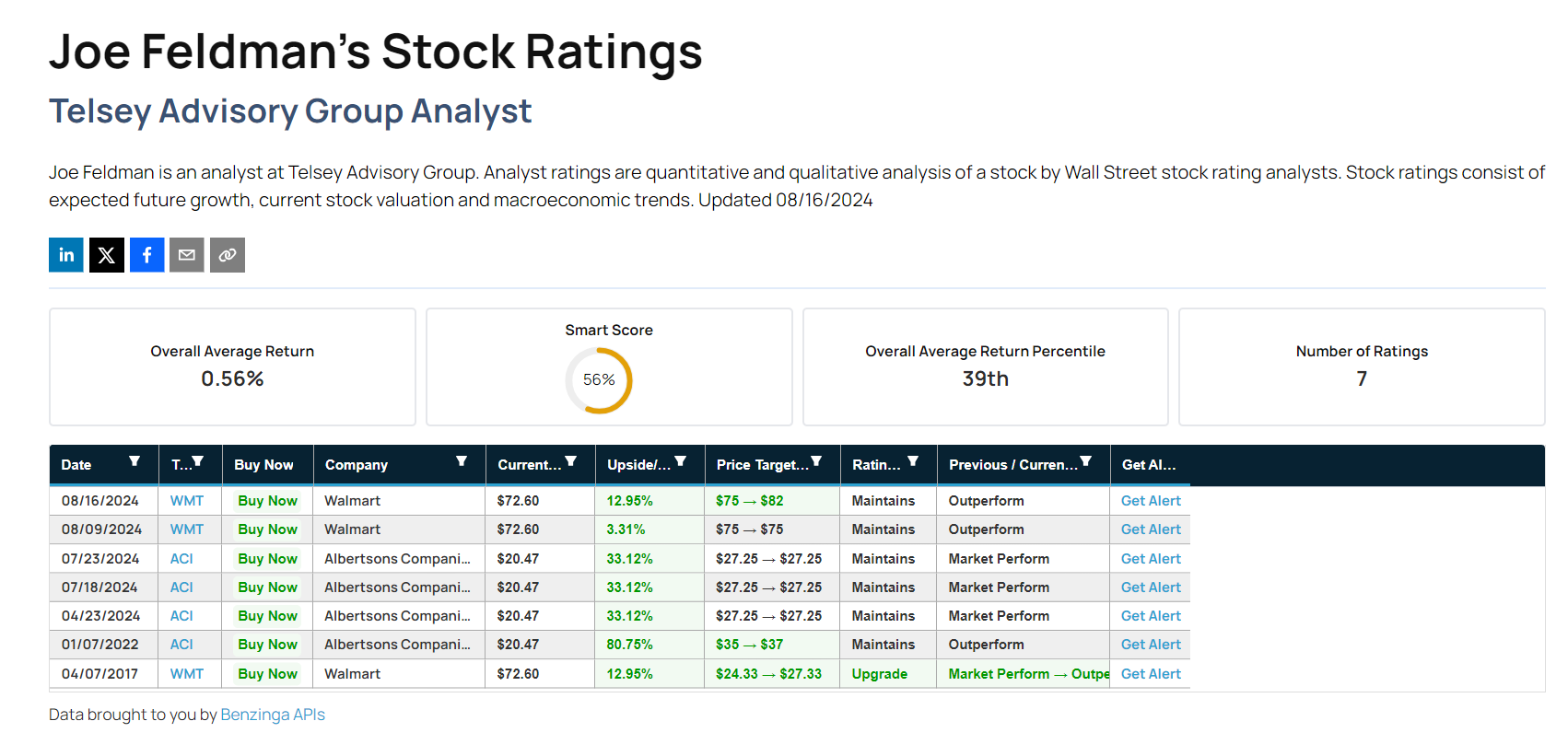Click Buy Now in 07/18/2024 row

pyautogui.click(x=267, y=587)
